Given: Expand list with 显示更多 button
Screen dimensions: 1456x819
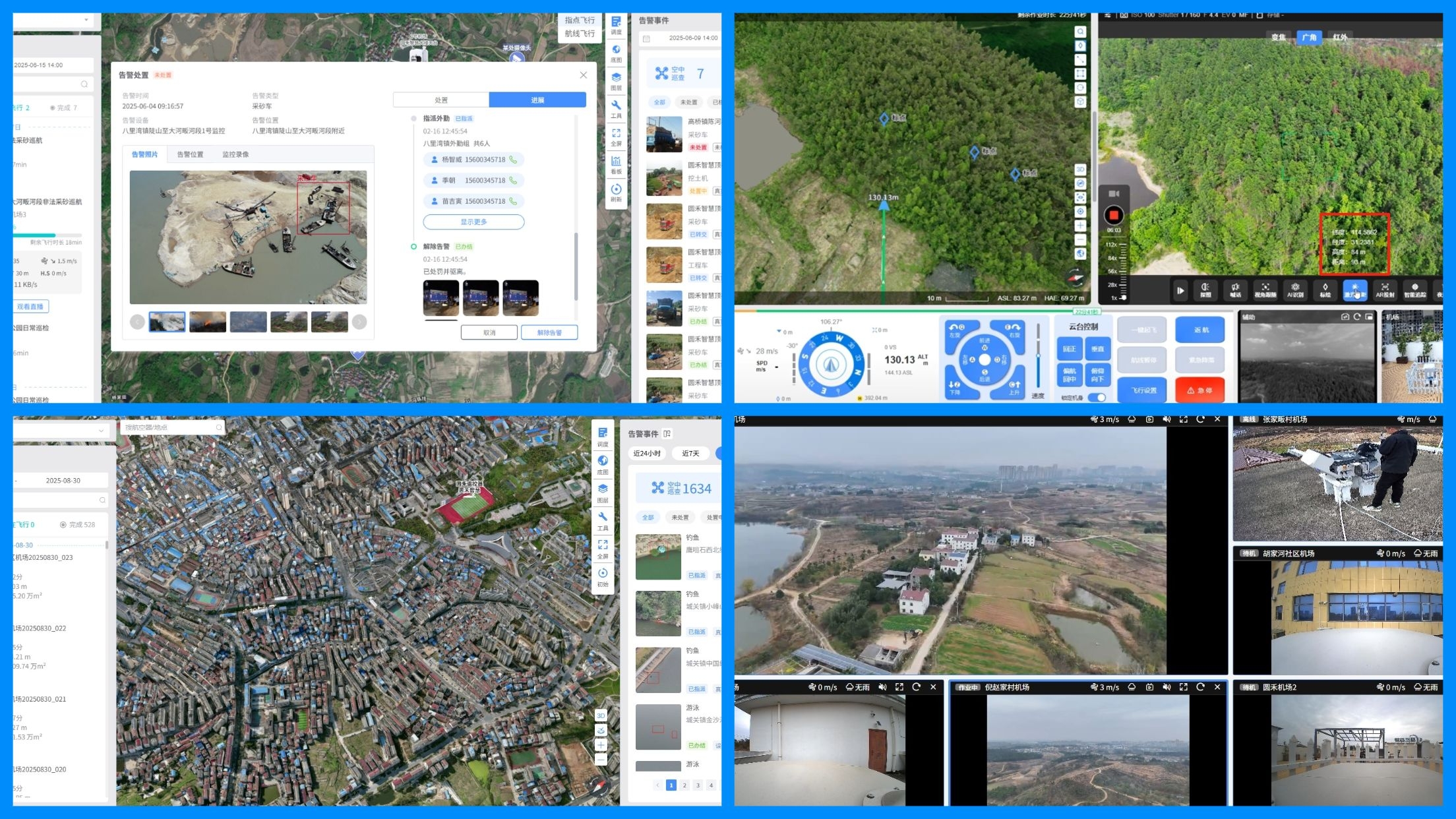Looking at the screenshot, I should tap(473, 222).
